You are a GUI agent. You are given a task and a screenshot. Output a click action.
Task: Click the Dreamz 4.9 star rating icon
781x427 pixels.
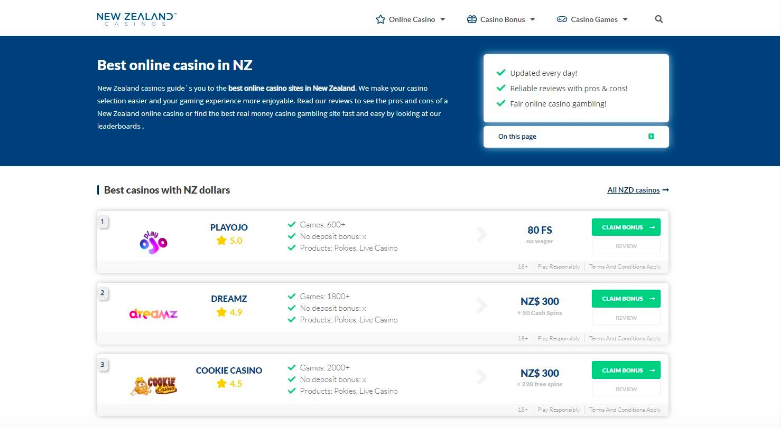[x=222, y=312]
